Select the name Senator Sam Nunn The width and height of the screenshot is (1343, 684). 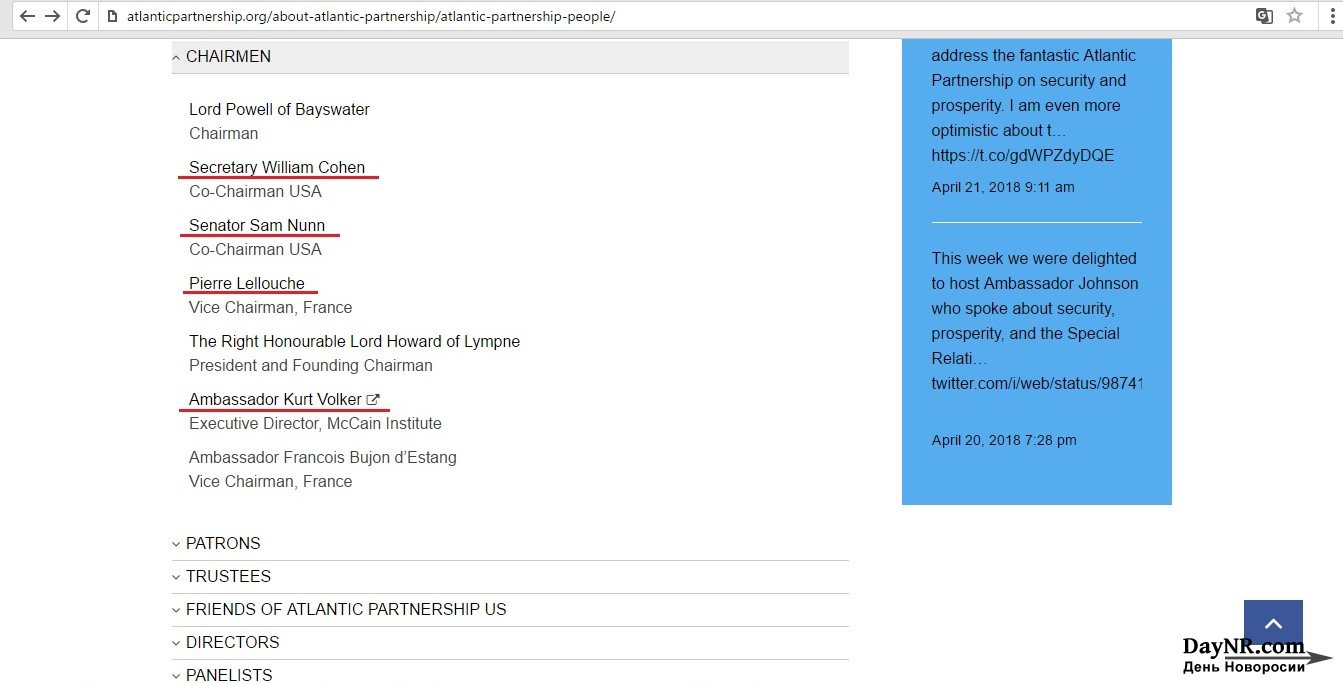click(257, 225)
